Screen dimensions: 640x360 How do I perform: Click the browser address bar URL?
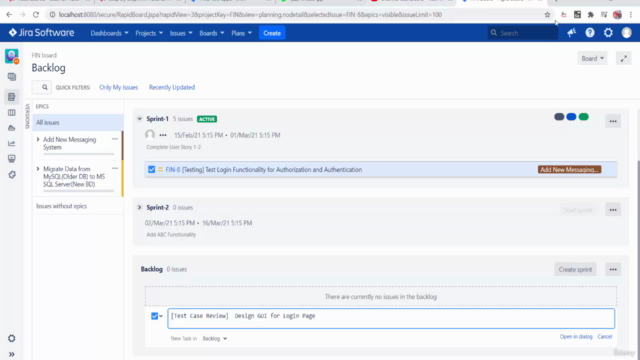pos(250,15)
